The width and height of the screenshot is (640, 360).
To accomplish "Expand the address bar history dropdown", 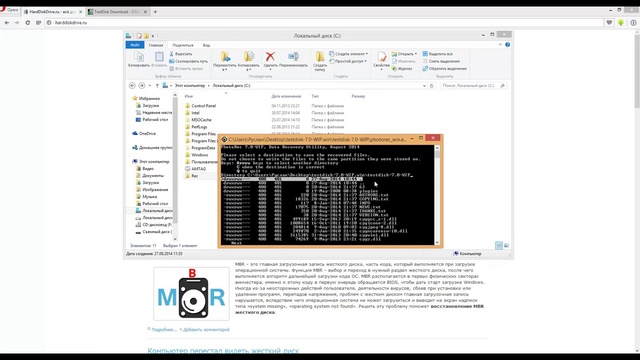I will click(424, 86).
